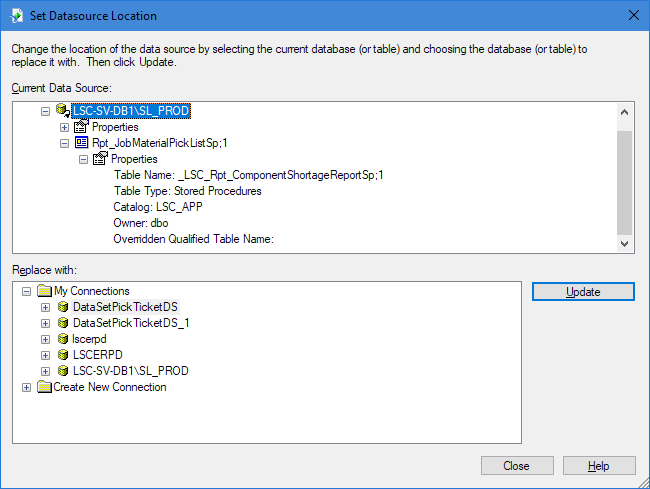650x489 pixels.
Task: Click the DataSetPickTicketDS_1 database icon
Action: click(63, 323)
